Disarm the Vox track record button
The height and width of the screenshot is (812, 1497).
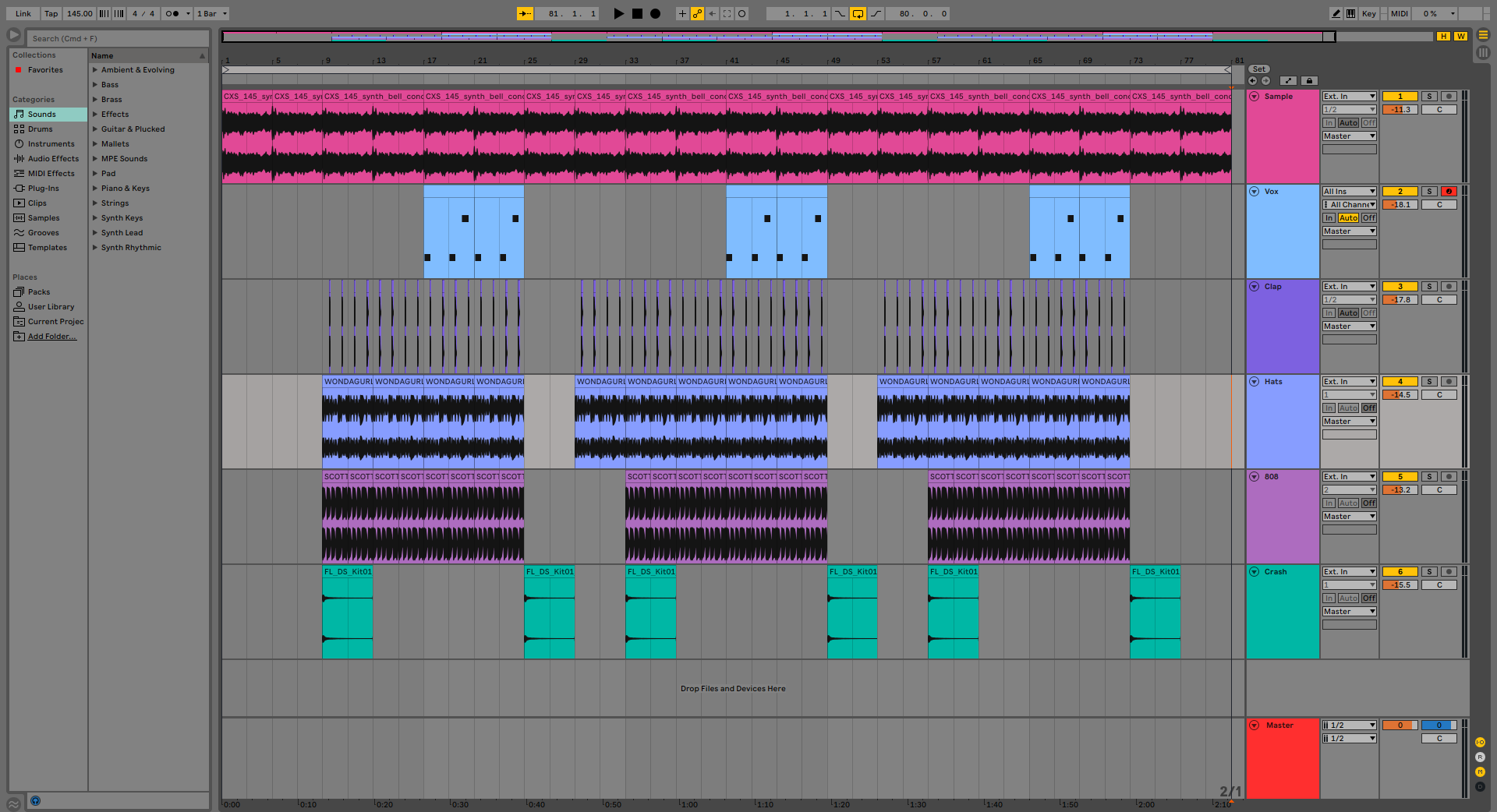(x=1449, y=191)
